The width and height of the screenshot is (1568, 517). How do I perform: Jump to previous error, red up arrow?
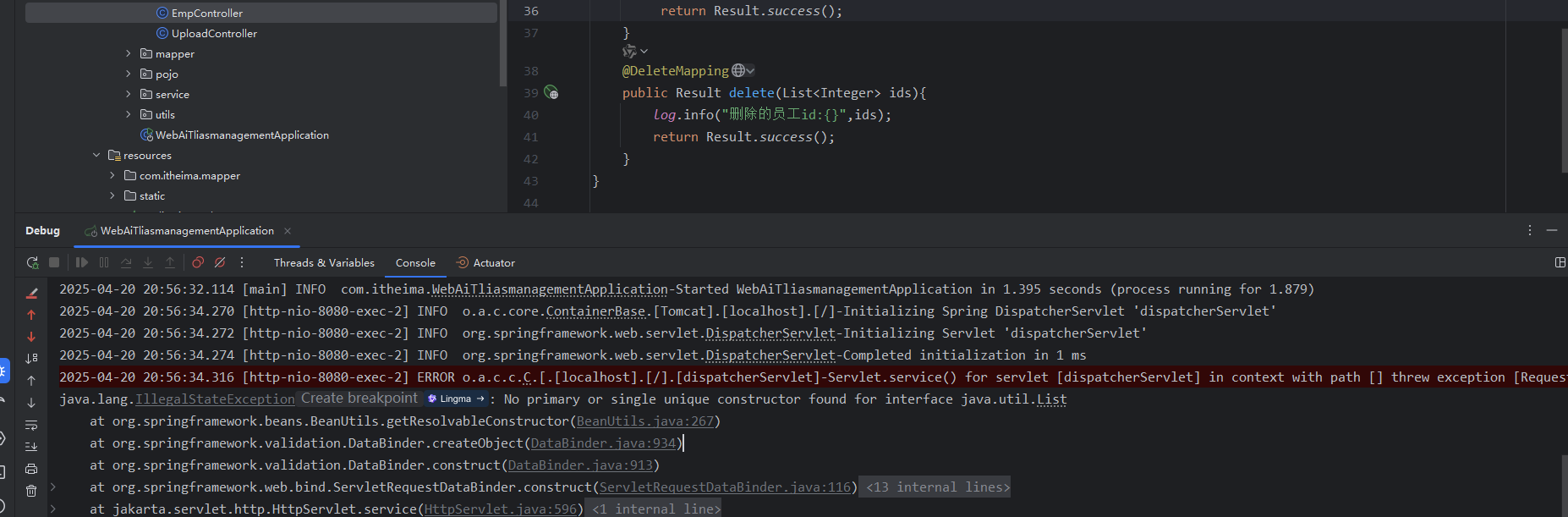point(31,315)
